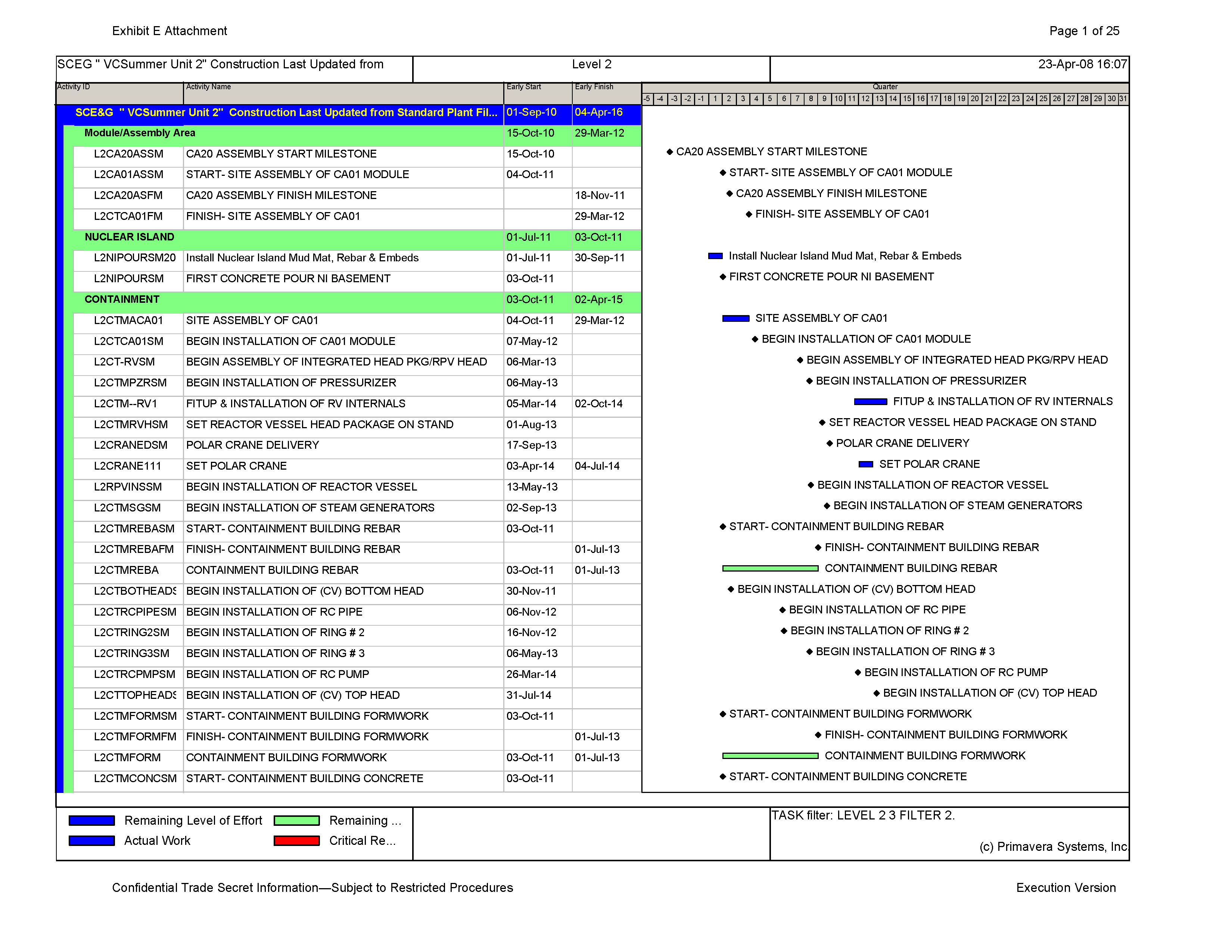Click activity ID L2CA01ASSM
This screenshot has width=1232, height=952.
pos(129,175)
